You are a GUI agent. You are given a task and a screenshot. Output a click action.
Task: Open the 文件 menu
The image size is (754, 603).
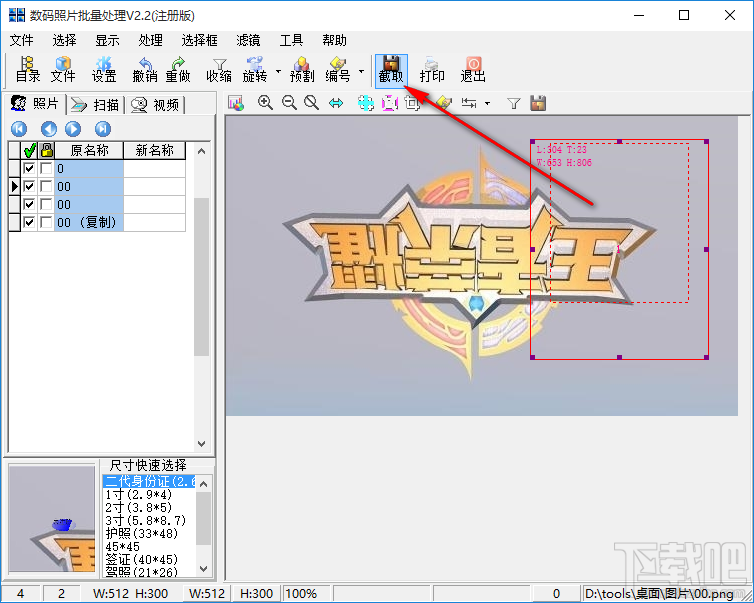22,40
